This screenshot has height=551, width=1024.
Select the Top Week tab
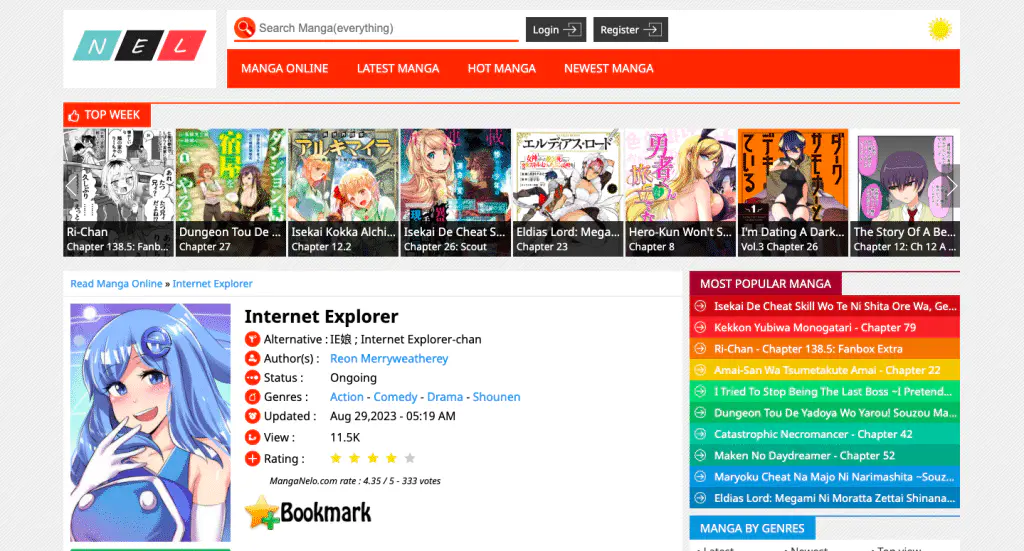[107, 115]
